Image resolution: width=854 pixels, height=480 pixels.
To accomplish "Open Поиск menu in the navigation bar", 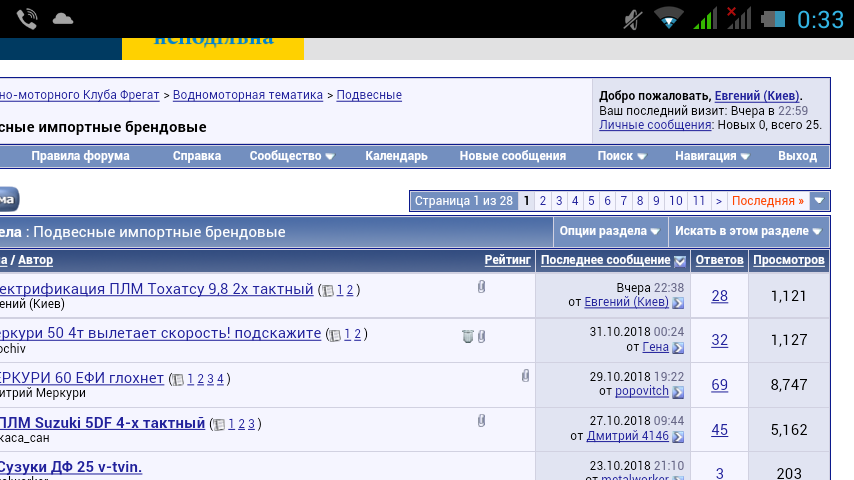I will [621, 156].
